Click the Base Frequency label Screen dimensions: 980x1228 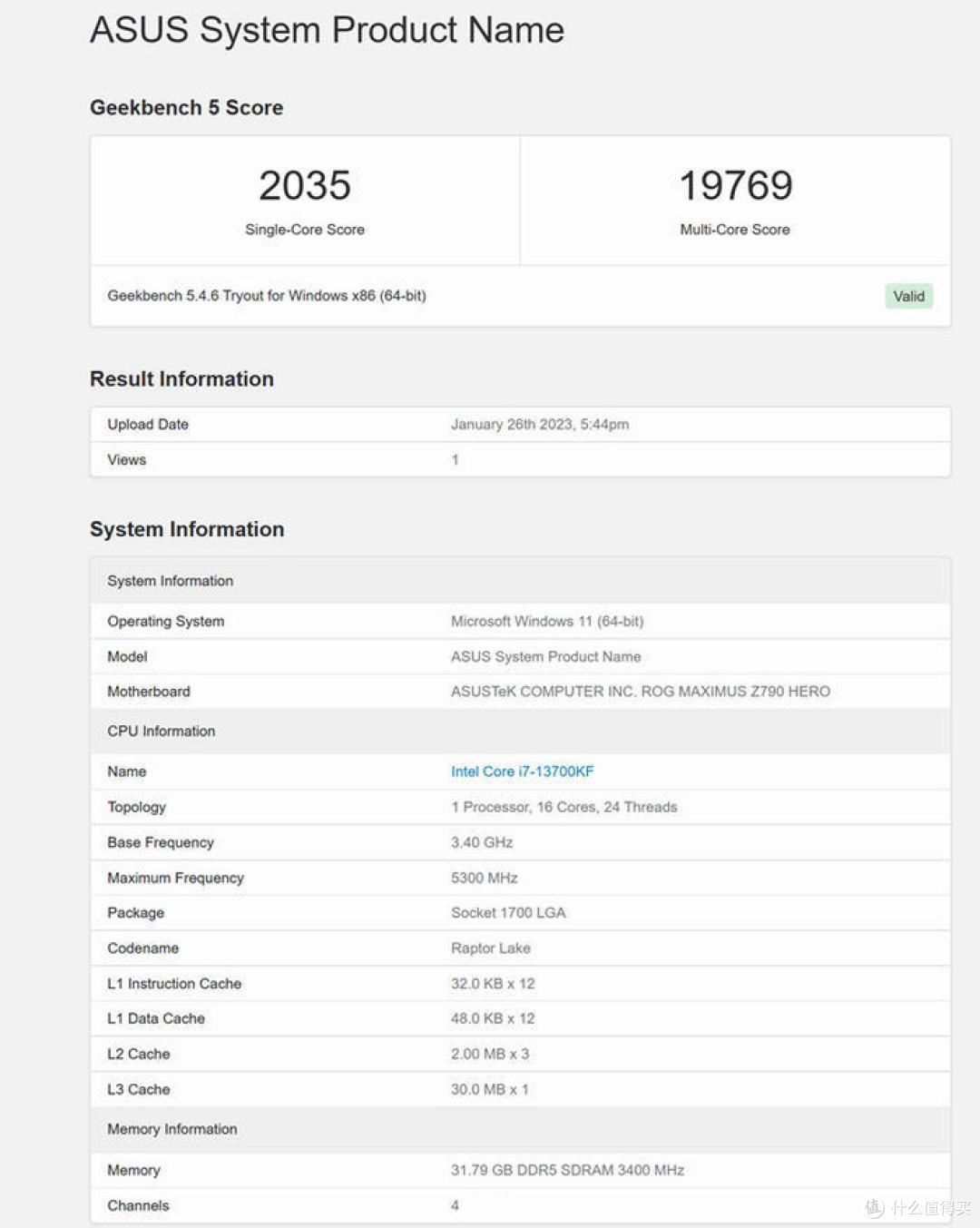click(x=161, y=842)
